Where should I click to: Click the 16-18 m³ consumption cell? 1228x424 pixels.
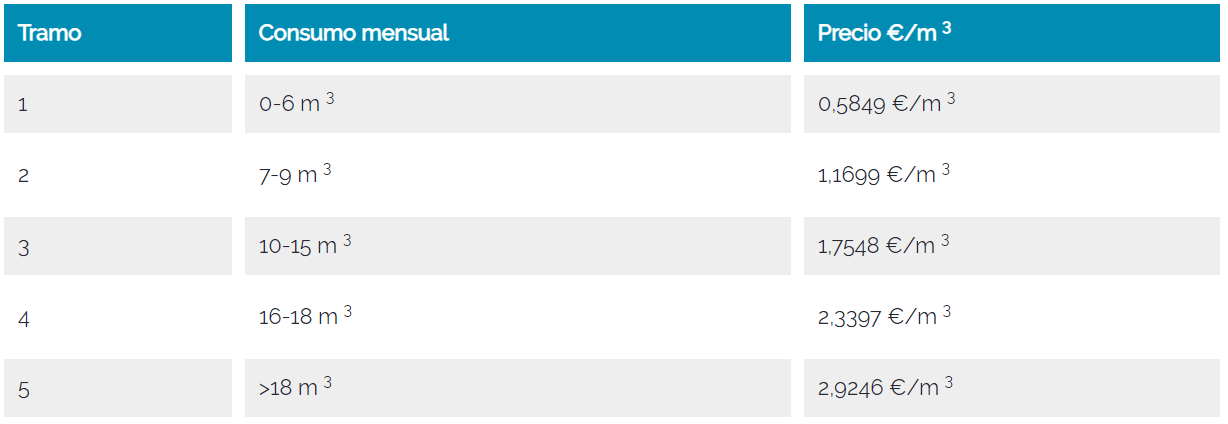pos(298,317)
